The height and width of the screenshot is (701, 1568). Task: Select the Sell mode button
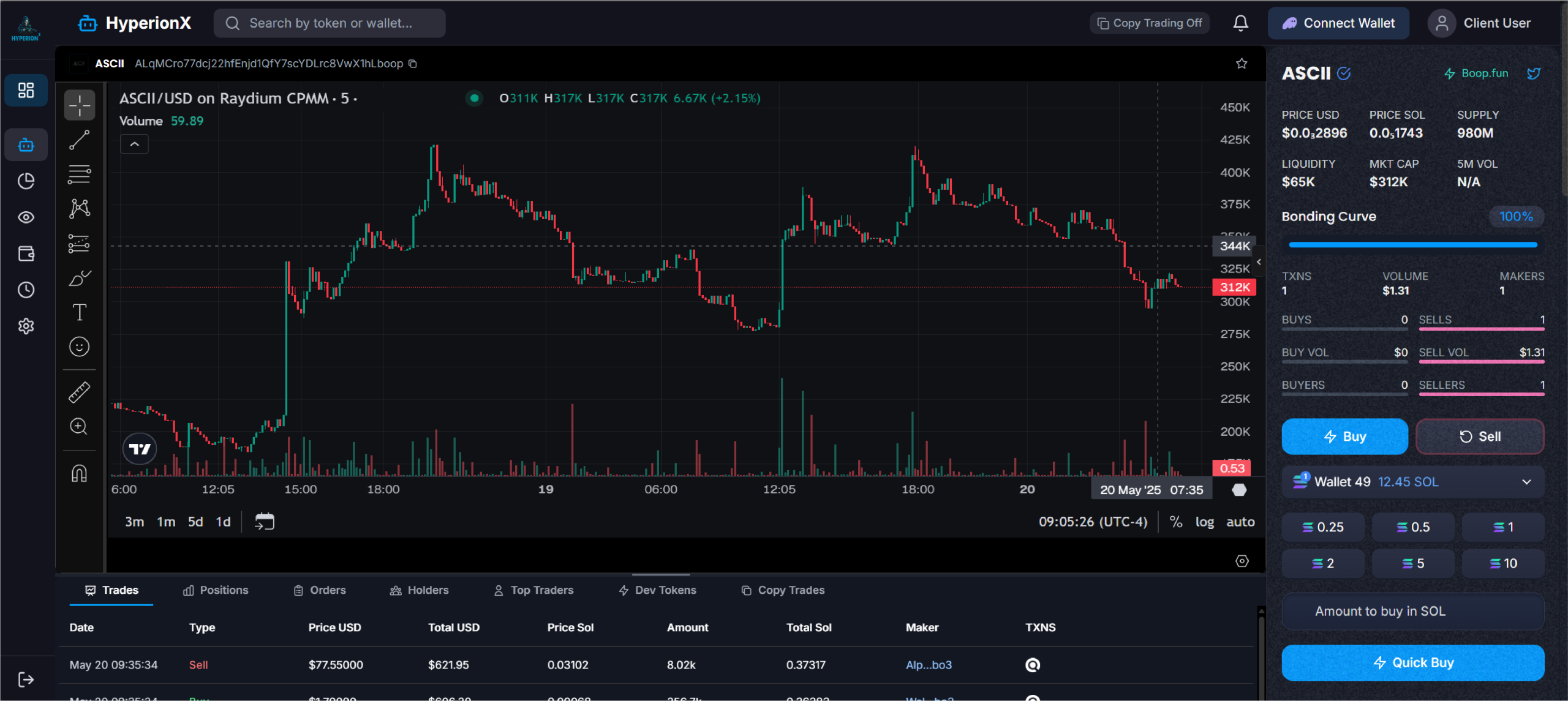pyautogui.click(x=1480, y=437)
